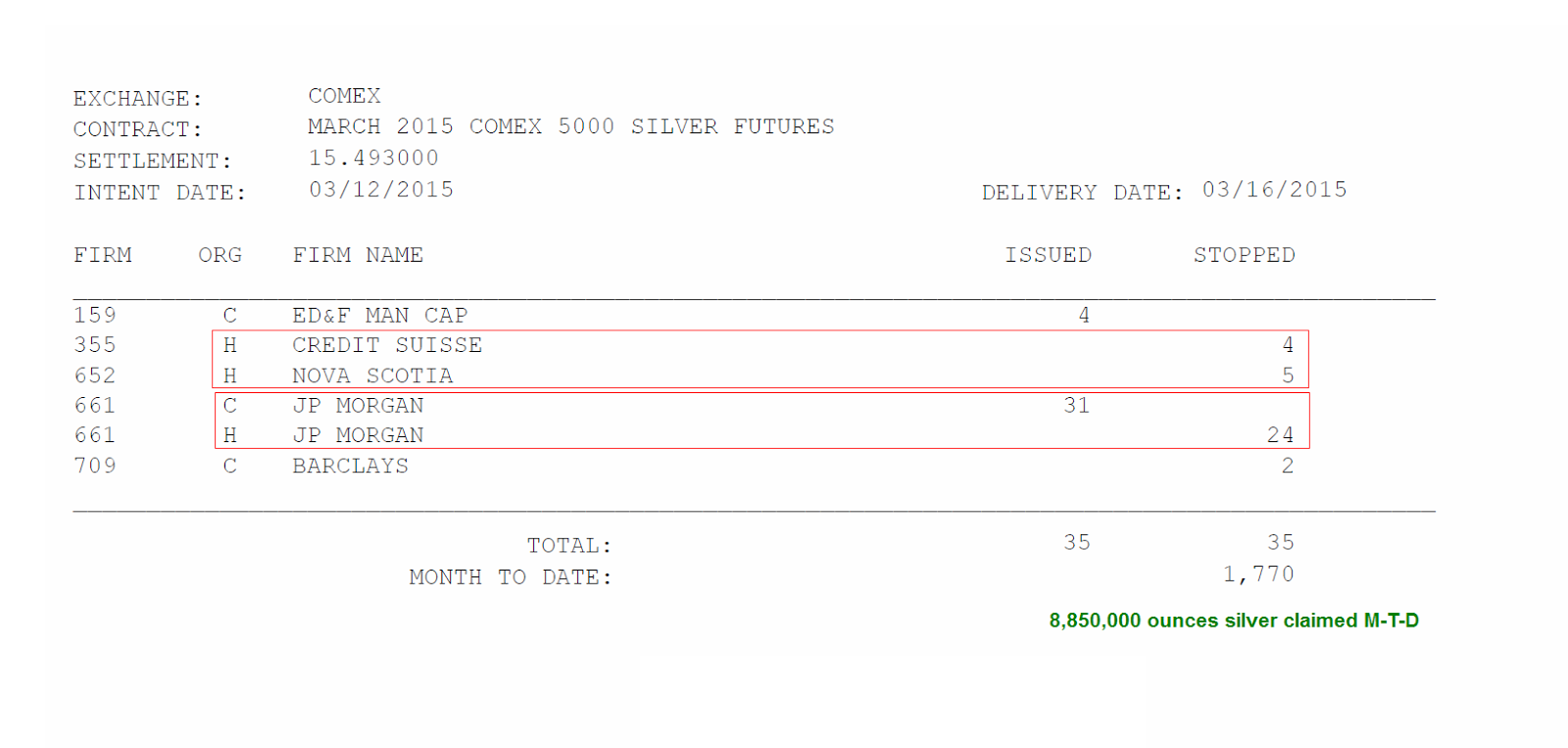Click the delivery date 03/16/2015
The image size is (1568, 748).
1274,190
